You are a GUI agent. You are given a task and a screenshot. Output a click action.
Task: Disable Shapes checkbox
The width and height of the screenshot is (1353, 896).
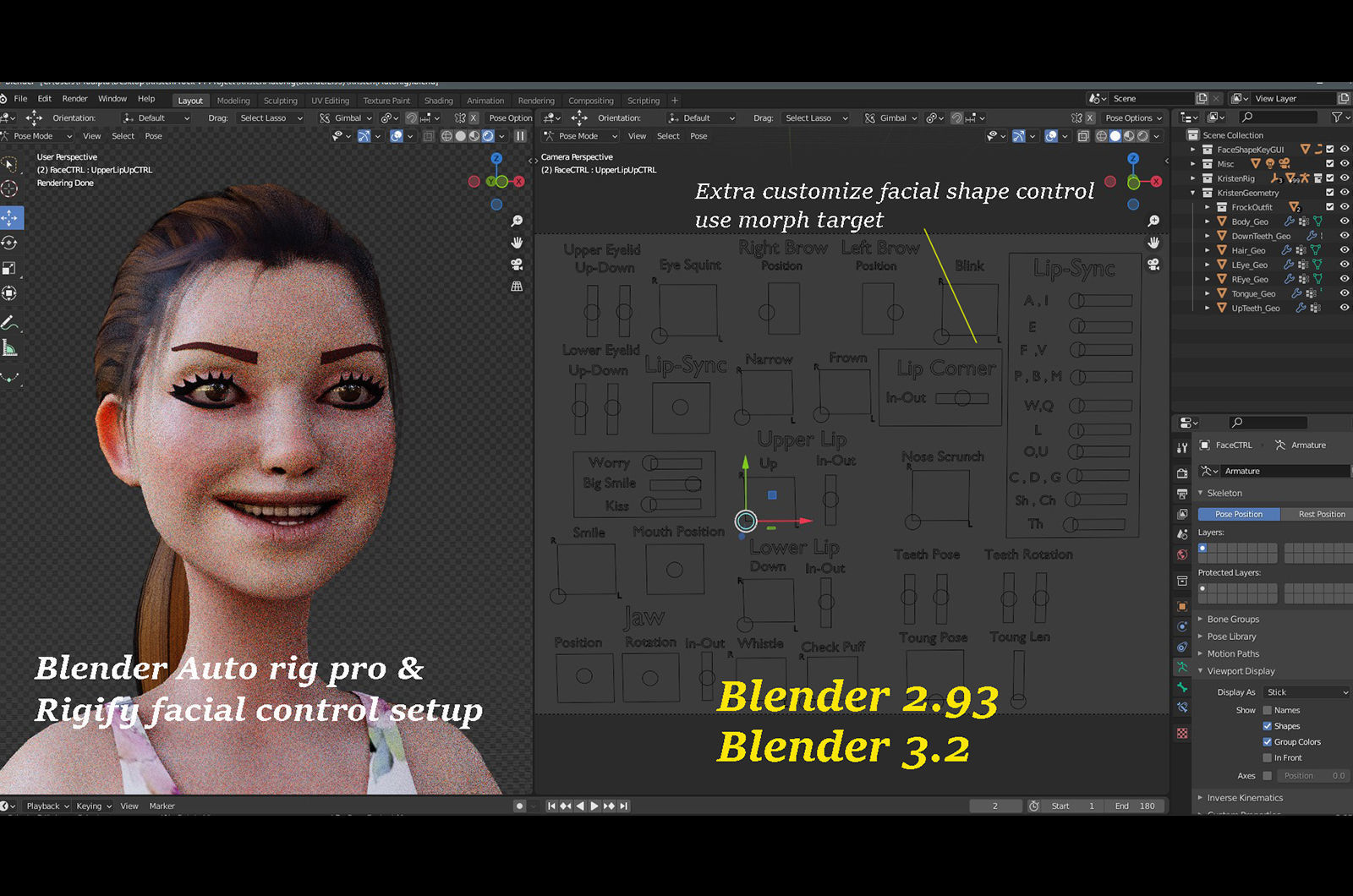[x=1268, y=726]
